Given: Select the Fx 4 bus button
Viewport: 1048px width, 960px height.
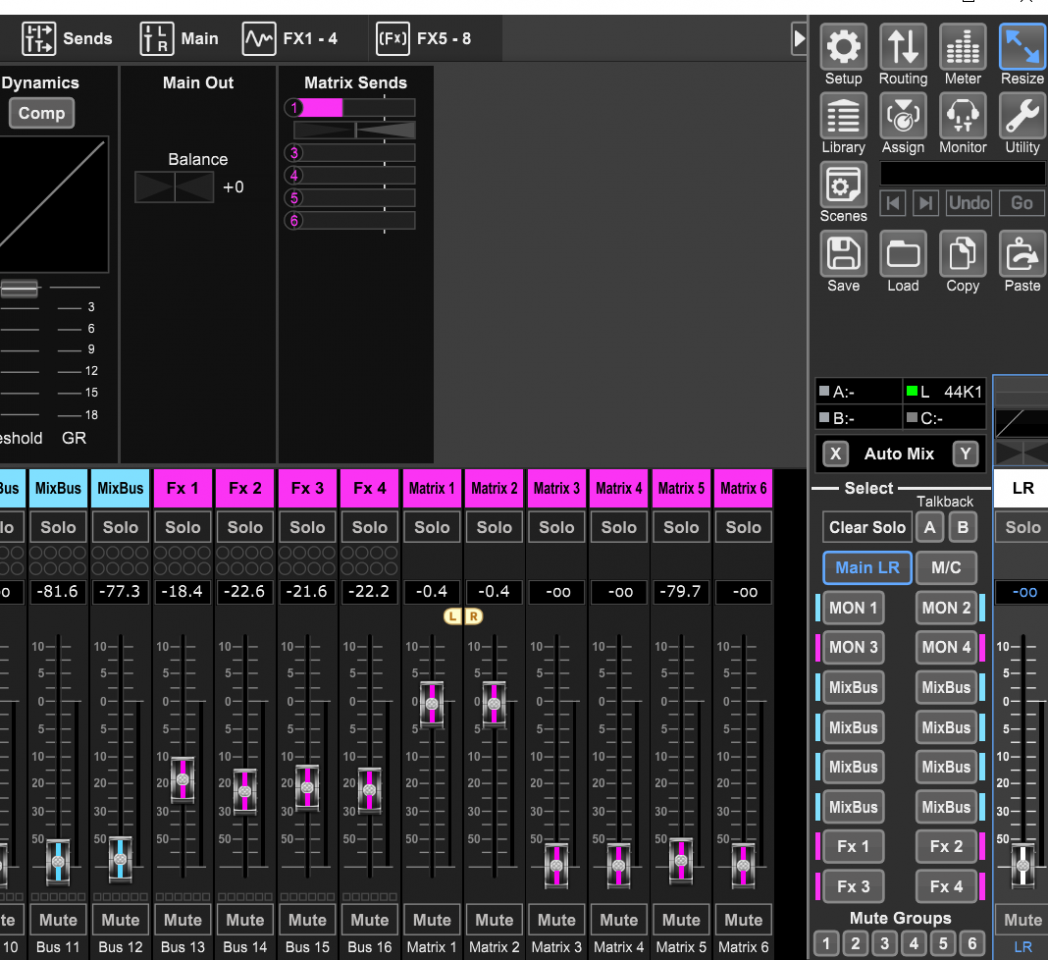Looking at the screenshot, I should click(x=946, y=886).
